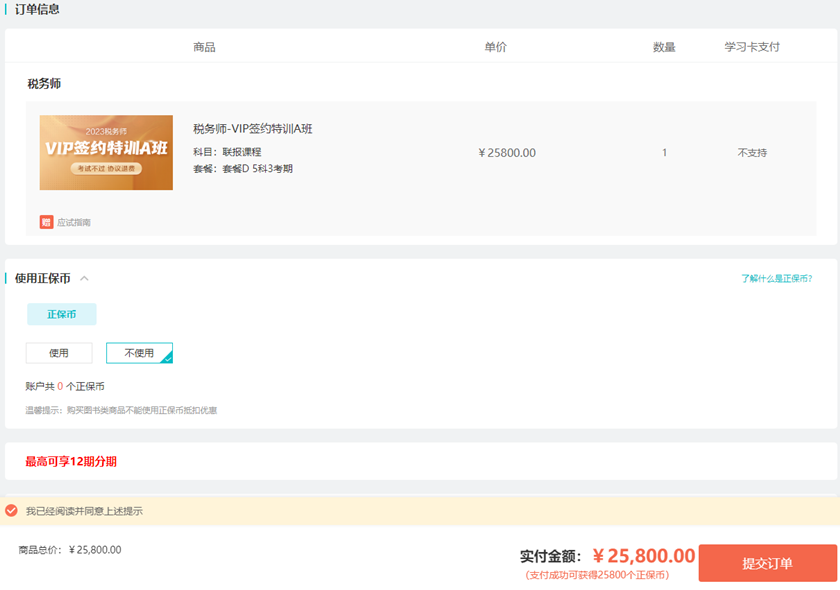
Task: Click the 学习卡支付 column header
Action: click(x=752, y=47)
